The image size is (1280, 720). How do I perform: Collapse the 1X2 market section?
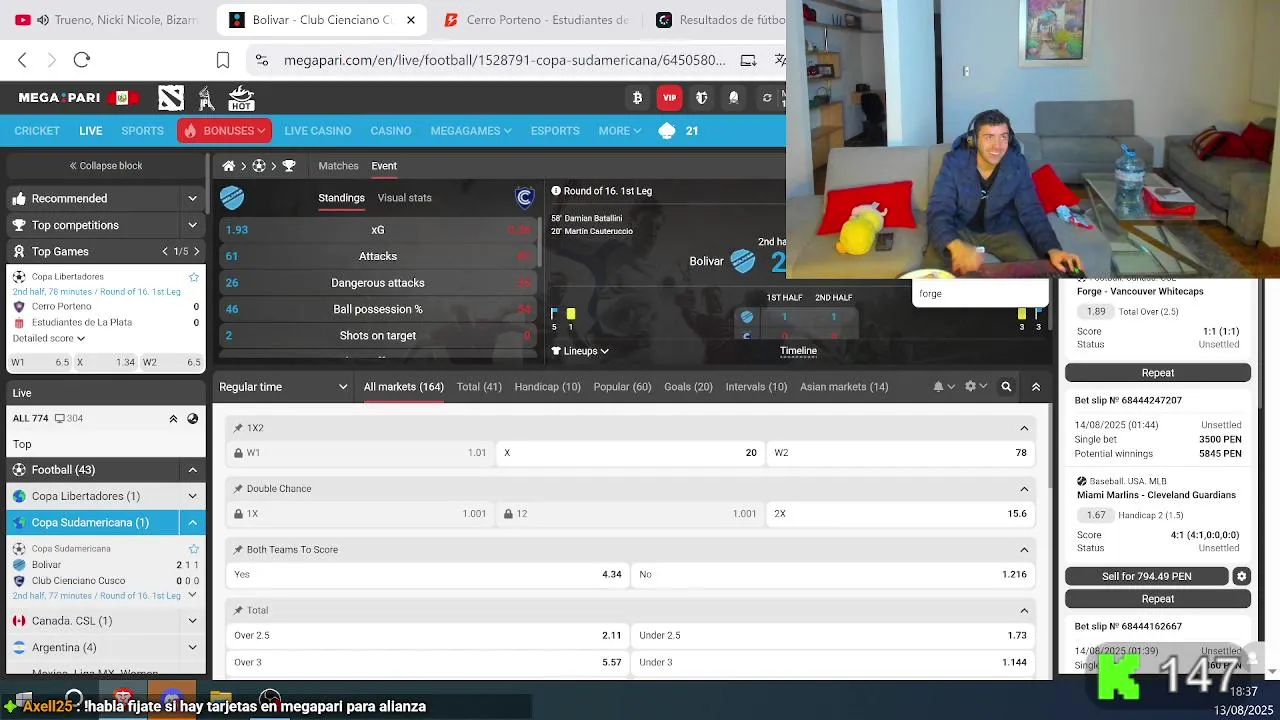tap(1024, 428)
